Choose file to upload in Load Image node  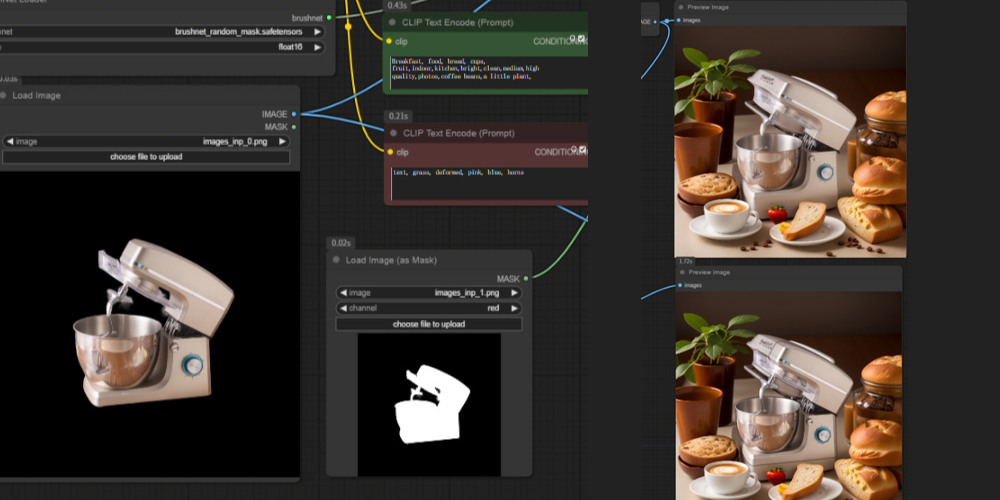(146, 157)
